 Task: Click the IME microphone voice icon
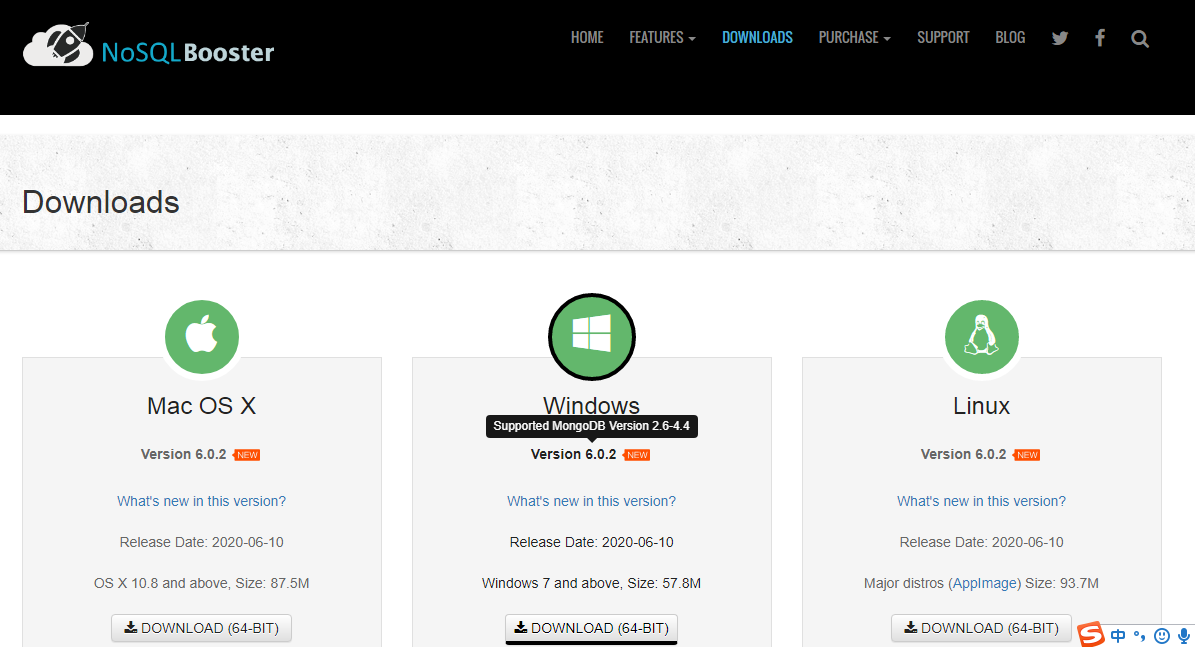1184,636
